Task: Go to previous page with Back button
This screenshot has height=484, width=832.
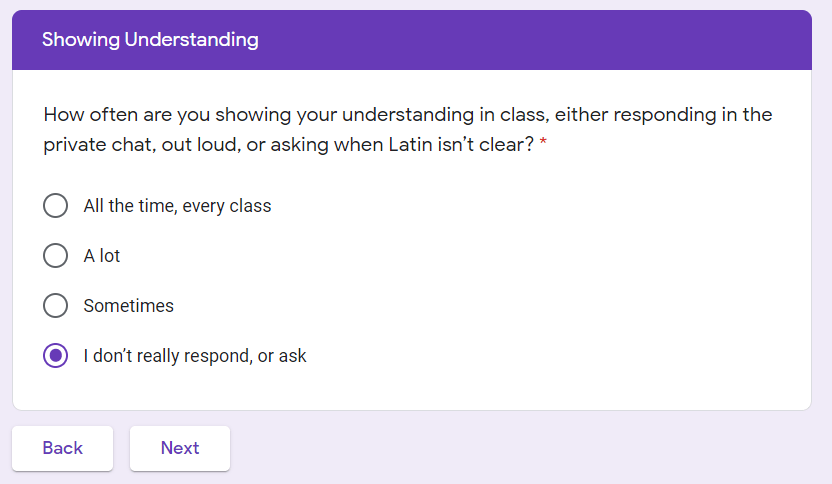Action: click(62, 448)
